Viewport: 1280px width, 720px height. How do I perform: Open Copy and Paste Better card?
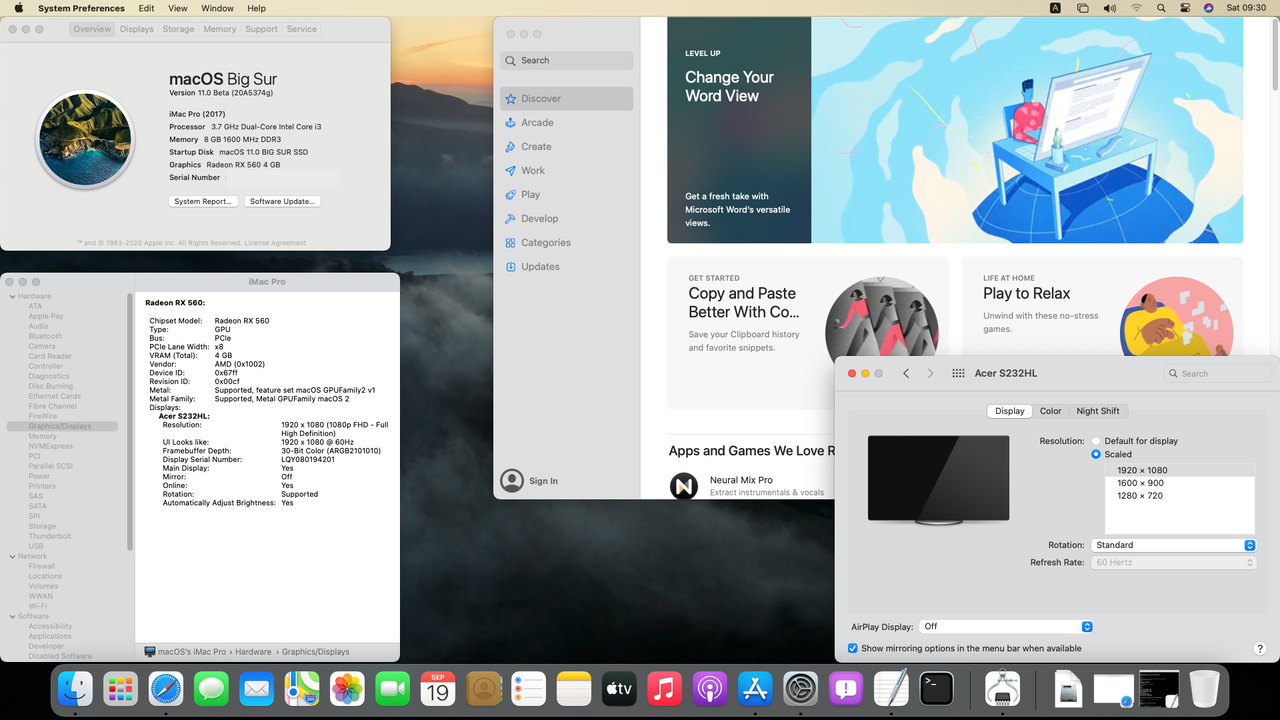click(808, 333)
